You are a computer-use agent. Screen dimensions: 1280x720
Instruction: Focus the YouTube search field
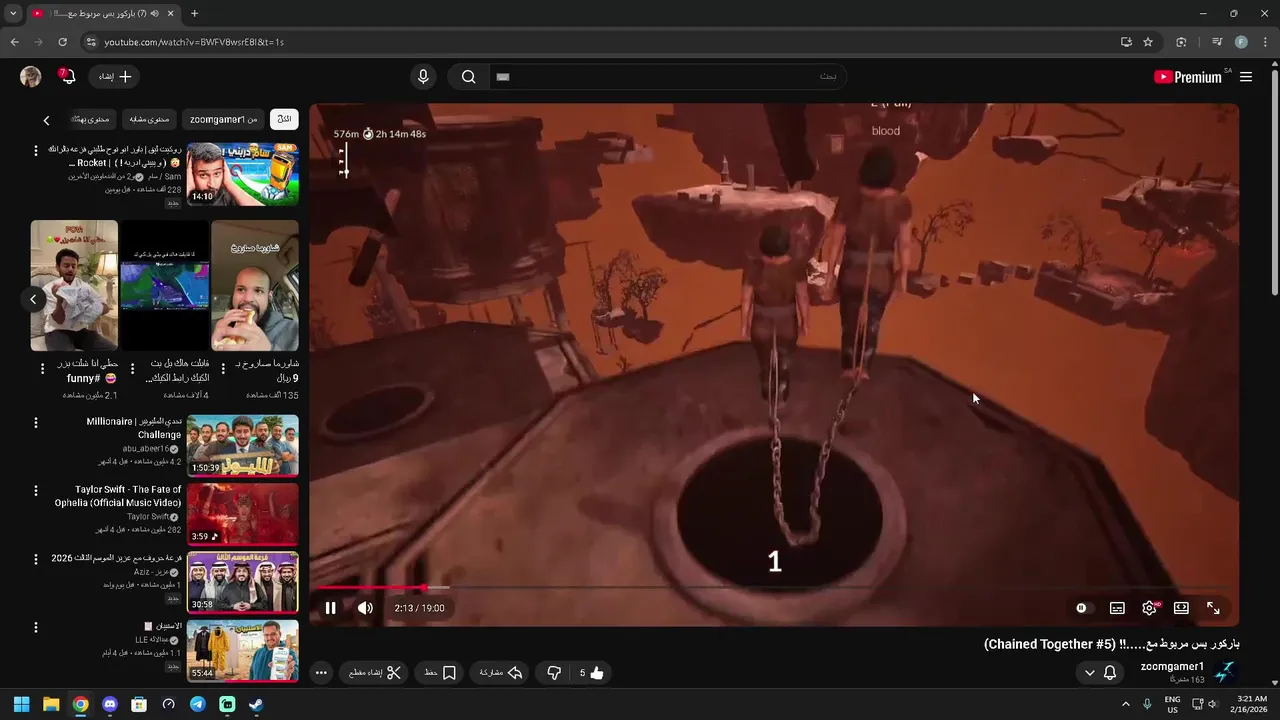[667, 77]
